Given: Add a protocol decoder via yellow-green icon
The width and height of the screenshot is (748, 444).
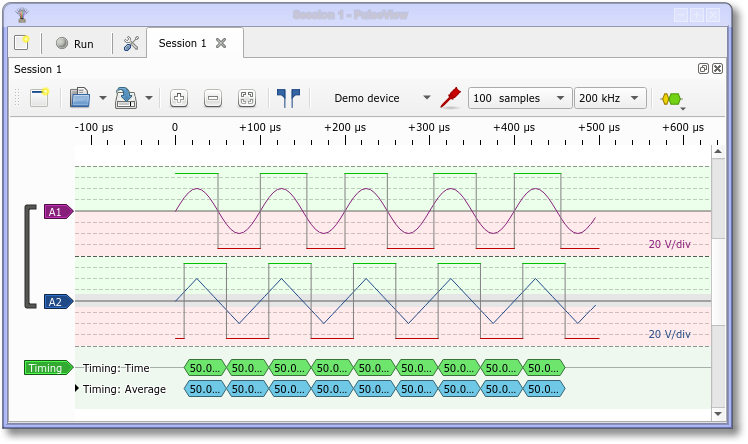Looking at the screenshot, I should click(x=672, y=99).
